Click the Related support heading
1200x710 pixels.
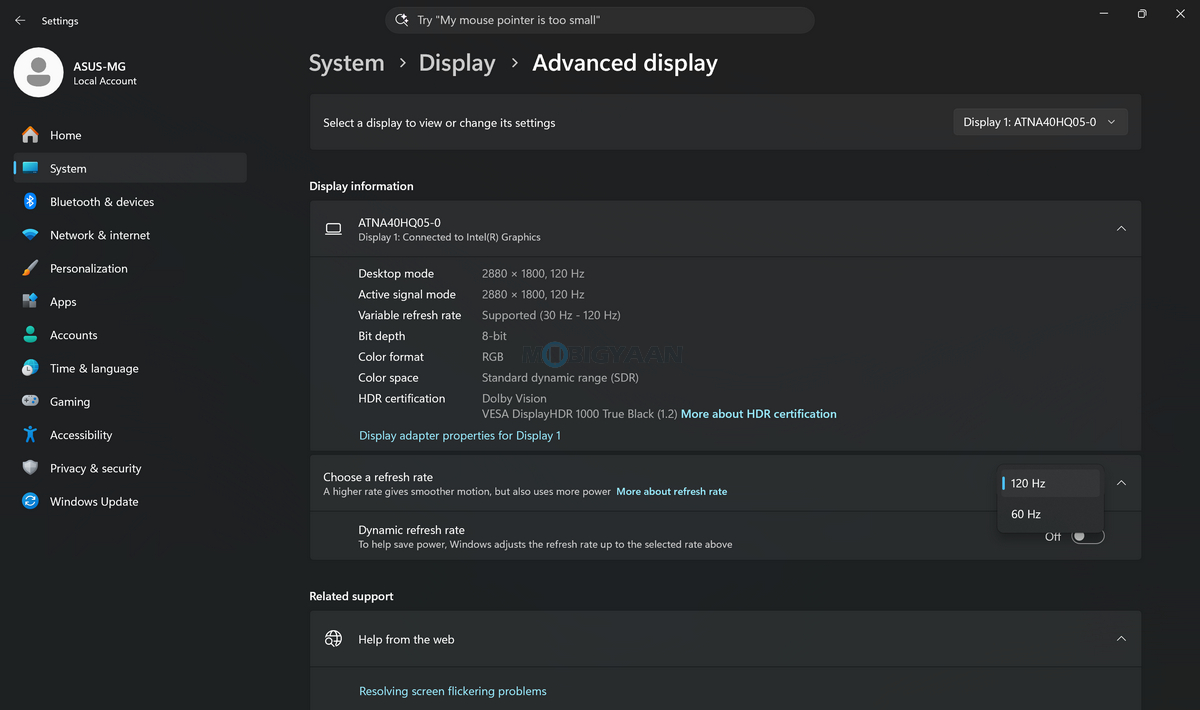(x=351, y=596)
